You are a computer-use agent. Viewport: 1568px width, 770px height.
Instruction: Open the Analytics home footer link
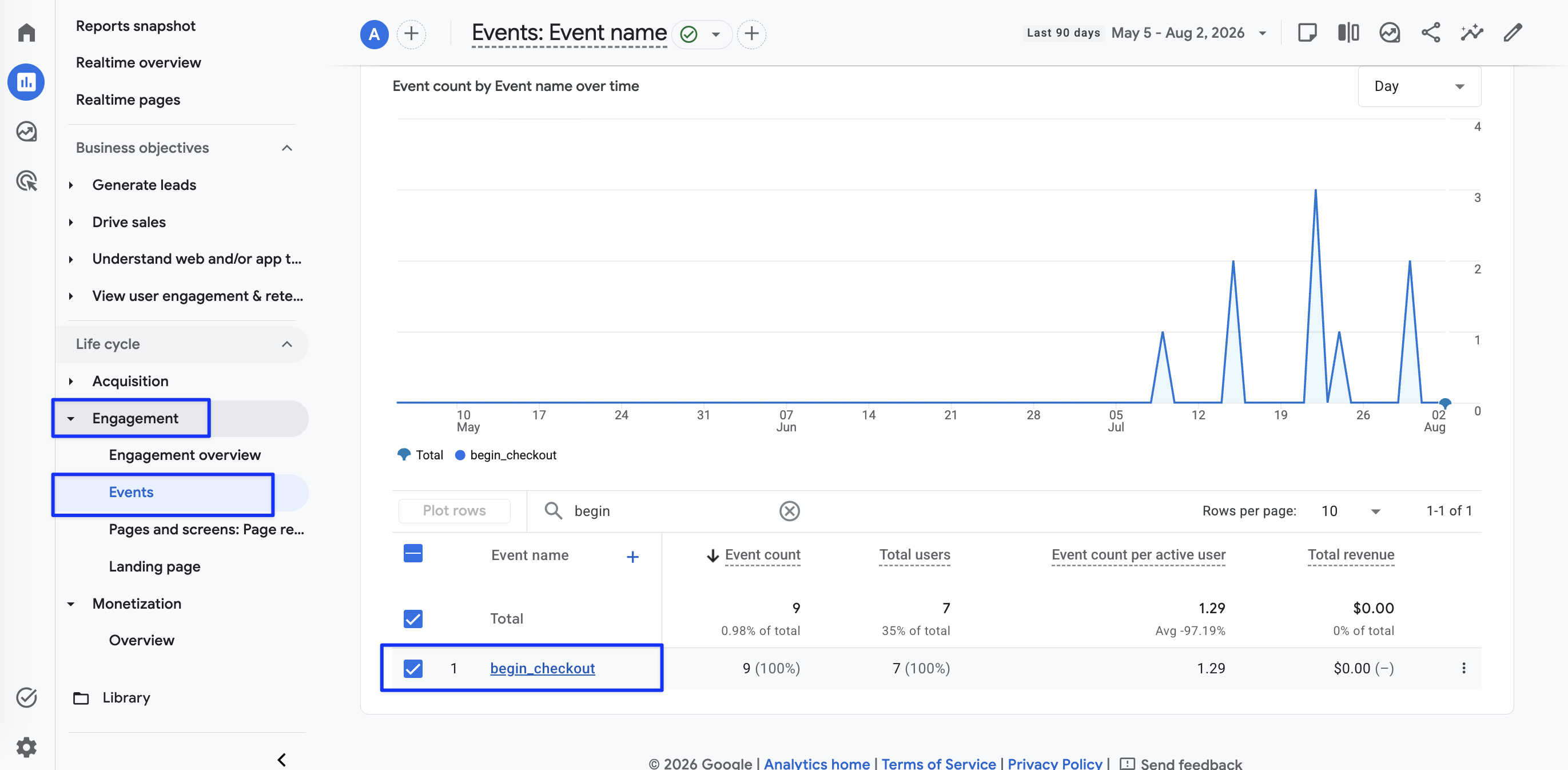pos(816,763)
